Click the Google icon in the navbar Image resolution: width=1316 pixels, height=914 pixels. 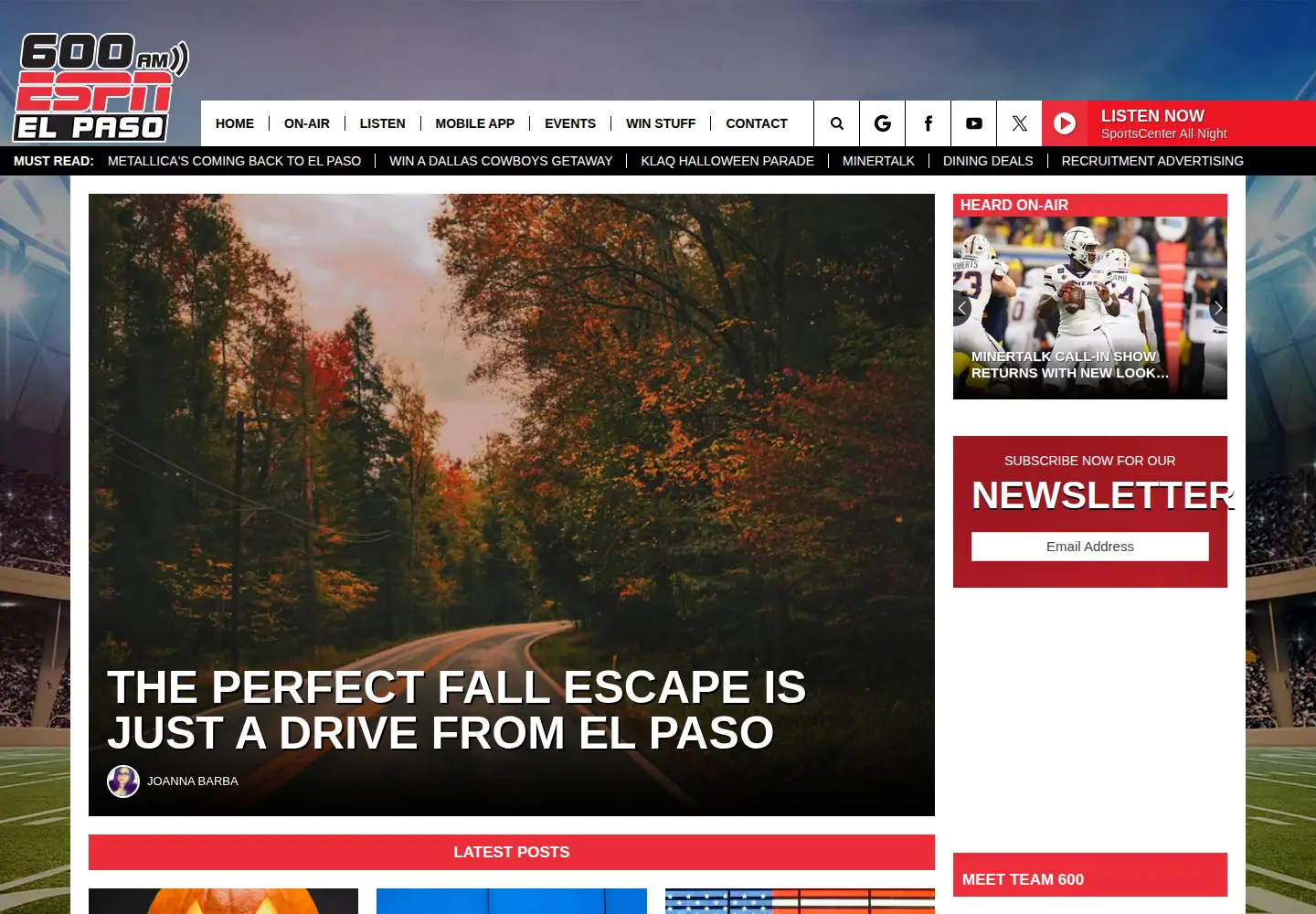[882, 123]
